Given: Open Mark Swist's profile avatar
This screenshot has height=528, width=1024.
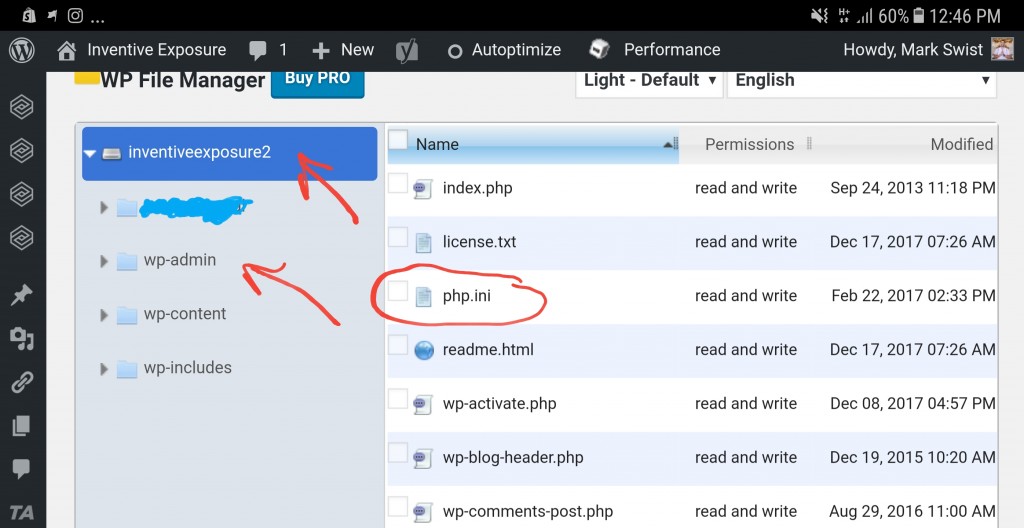Looking at the screenshot, I should [1002, 50].
